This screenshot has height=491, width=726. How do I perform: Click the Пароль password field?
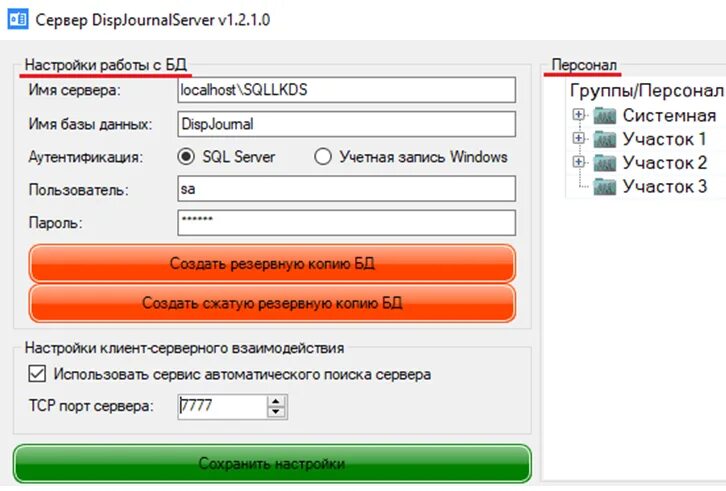click(346, 223)
